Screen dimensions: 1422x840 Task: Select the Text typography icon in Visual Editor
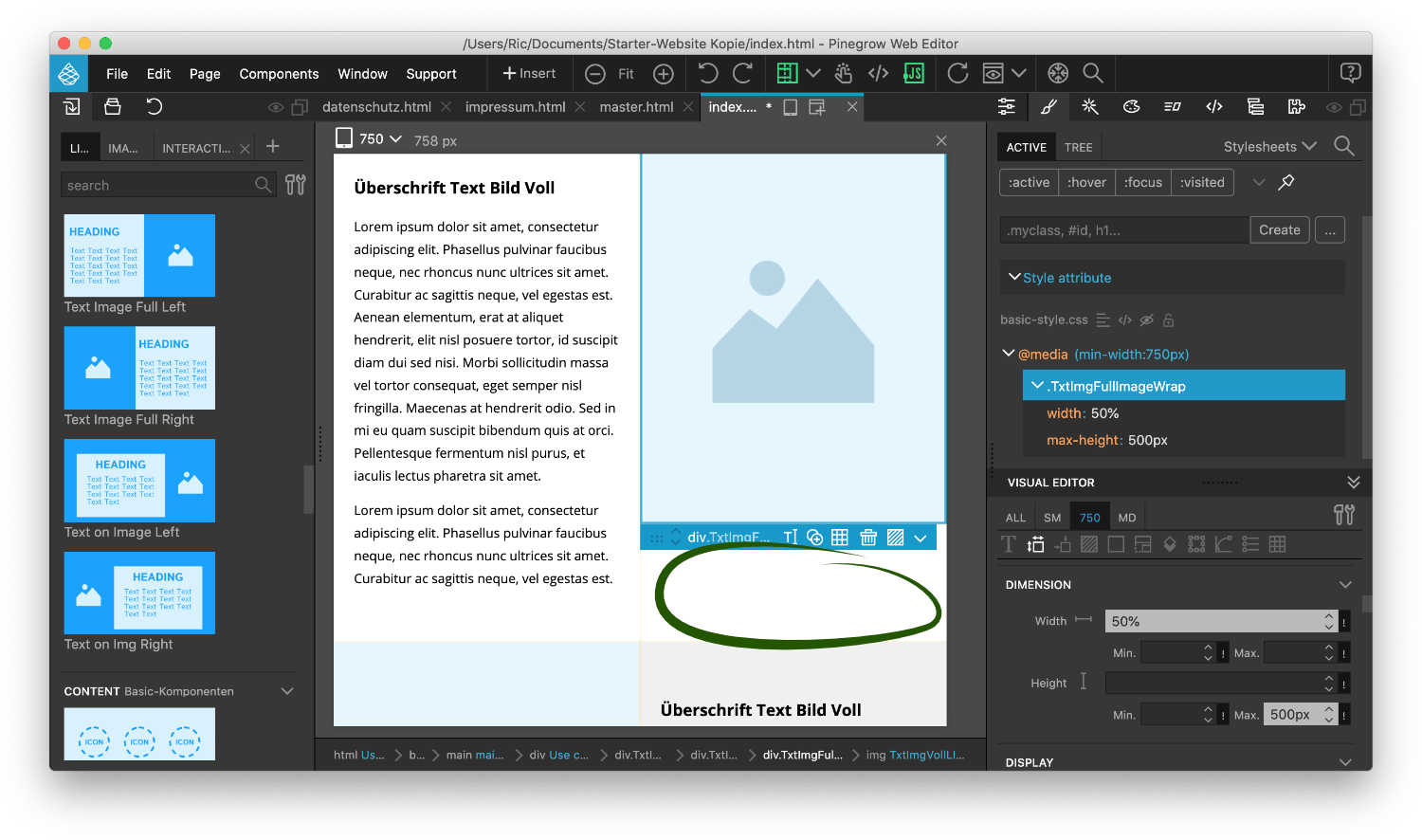[1009, 544]
